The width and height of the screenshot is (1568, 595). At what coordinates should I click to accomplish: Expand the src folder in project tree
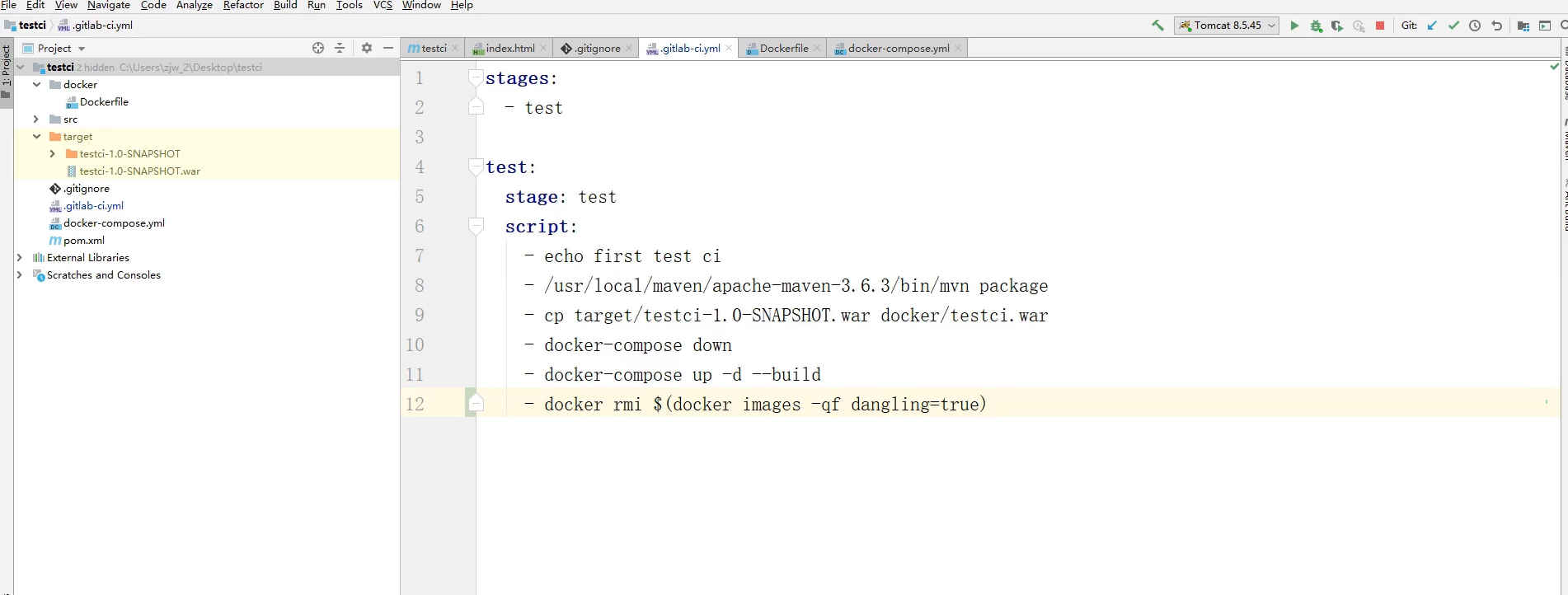click(x=36, y=119)
